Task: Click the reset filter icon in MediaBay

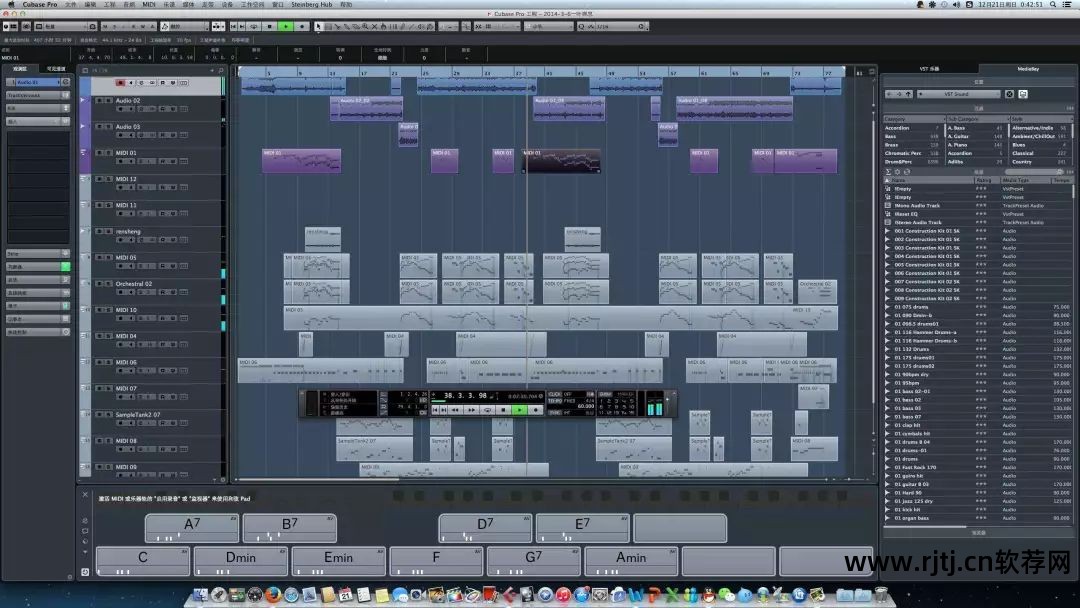Action: pyautogui.click(x=1009, y=94)
